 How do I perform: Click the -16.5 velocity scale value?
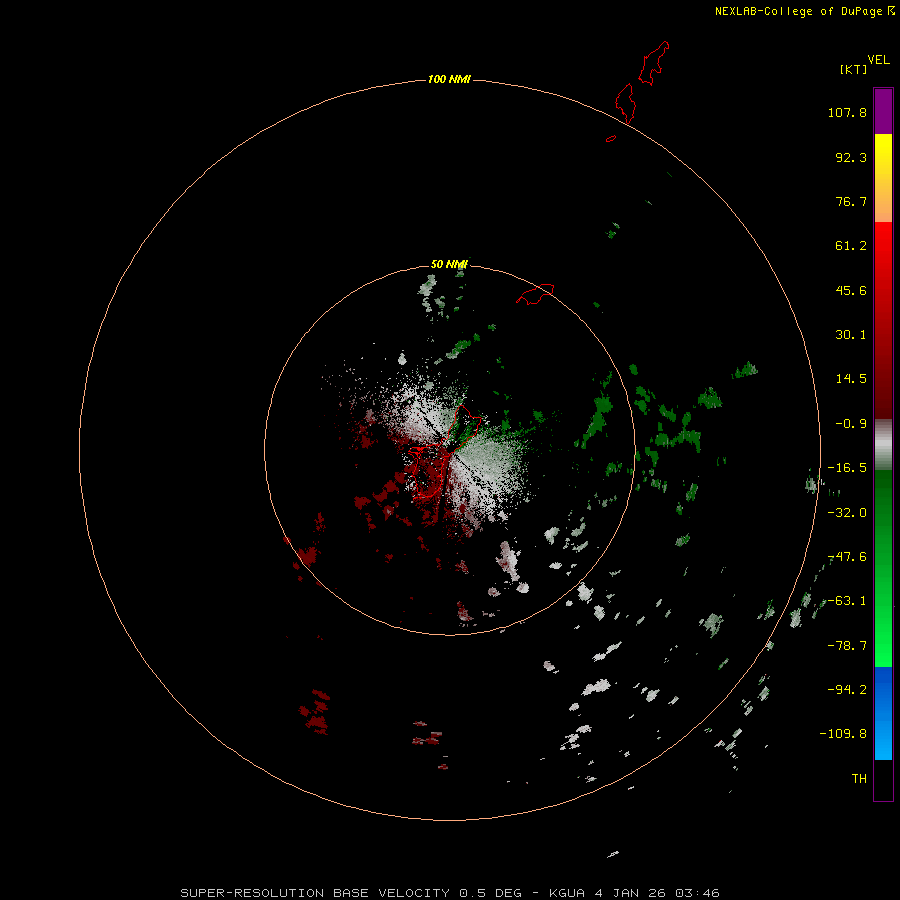[x=847, y=468]
